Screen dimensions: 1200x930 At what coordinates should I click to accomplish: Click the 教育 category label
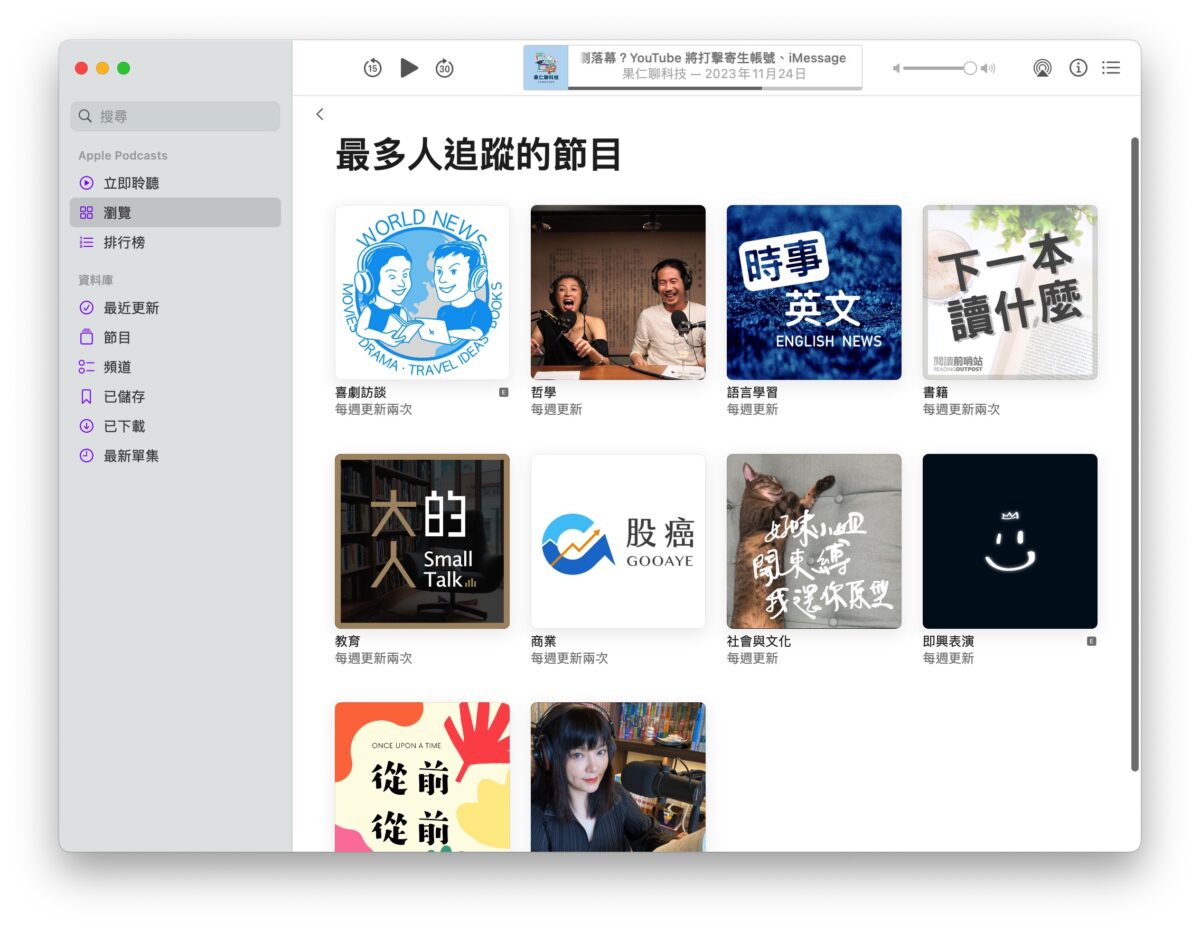[x=348, y=642]
